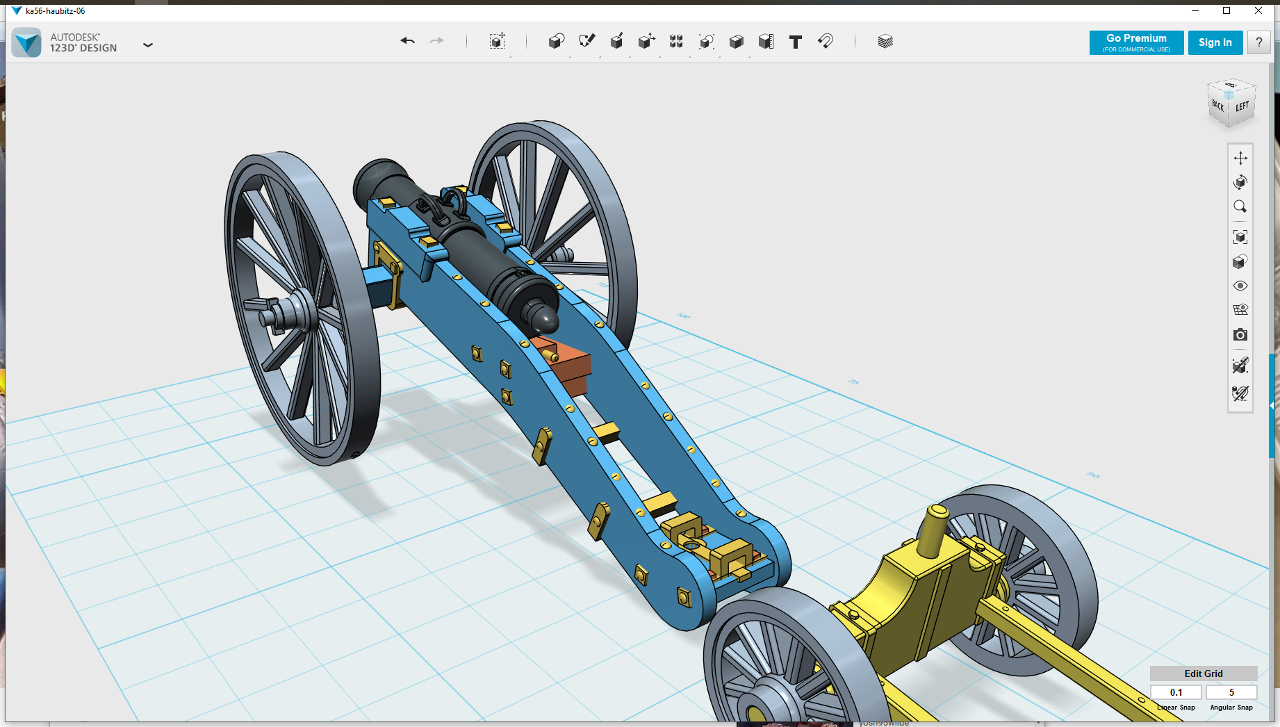Image resolution: width=1280 pixels, height=727 pixels.
Task: Toggle the solids snap icon in the navigation bar
Action: (x=1240, y=365)
